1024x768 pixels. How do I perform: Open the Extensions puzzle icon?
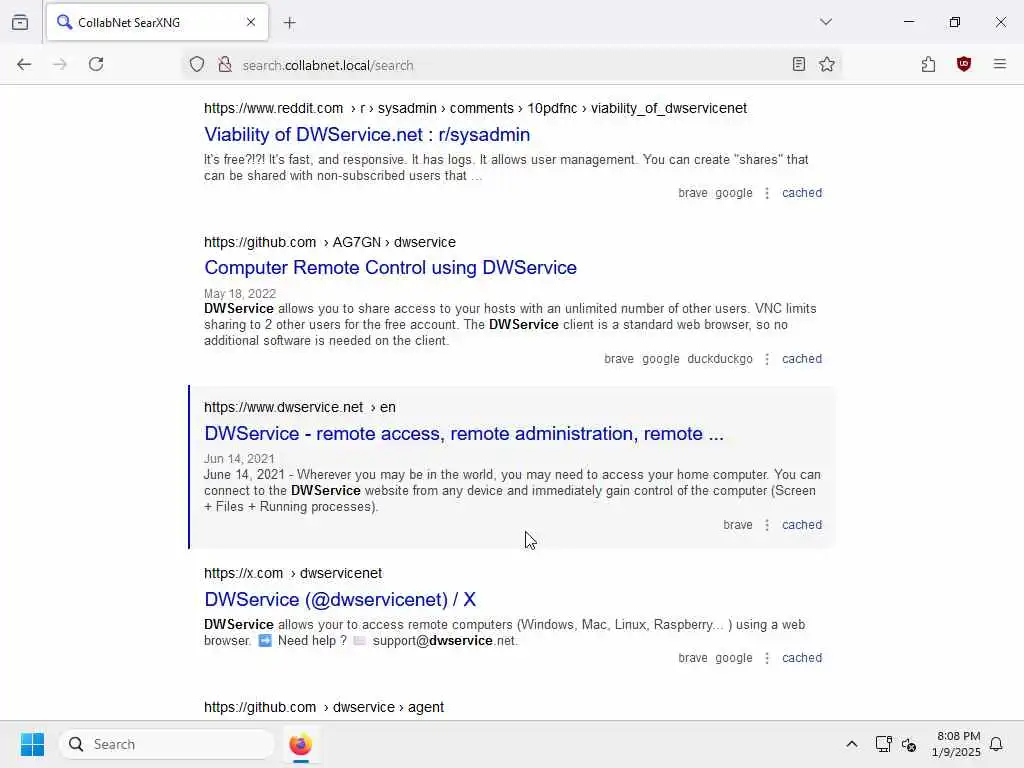click(928, 64)
